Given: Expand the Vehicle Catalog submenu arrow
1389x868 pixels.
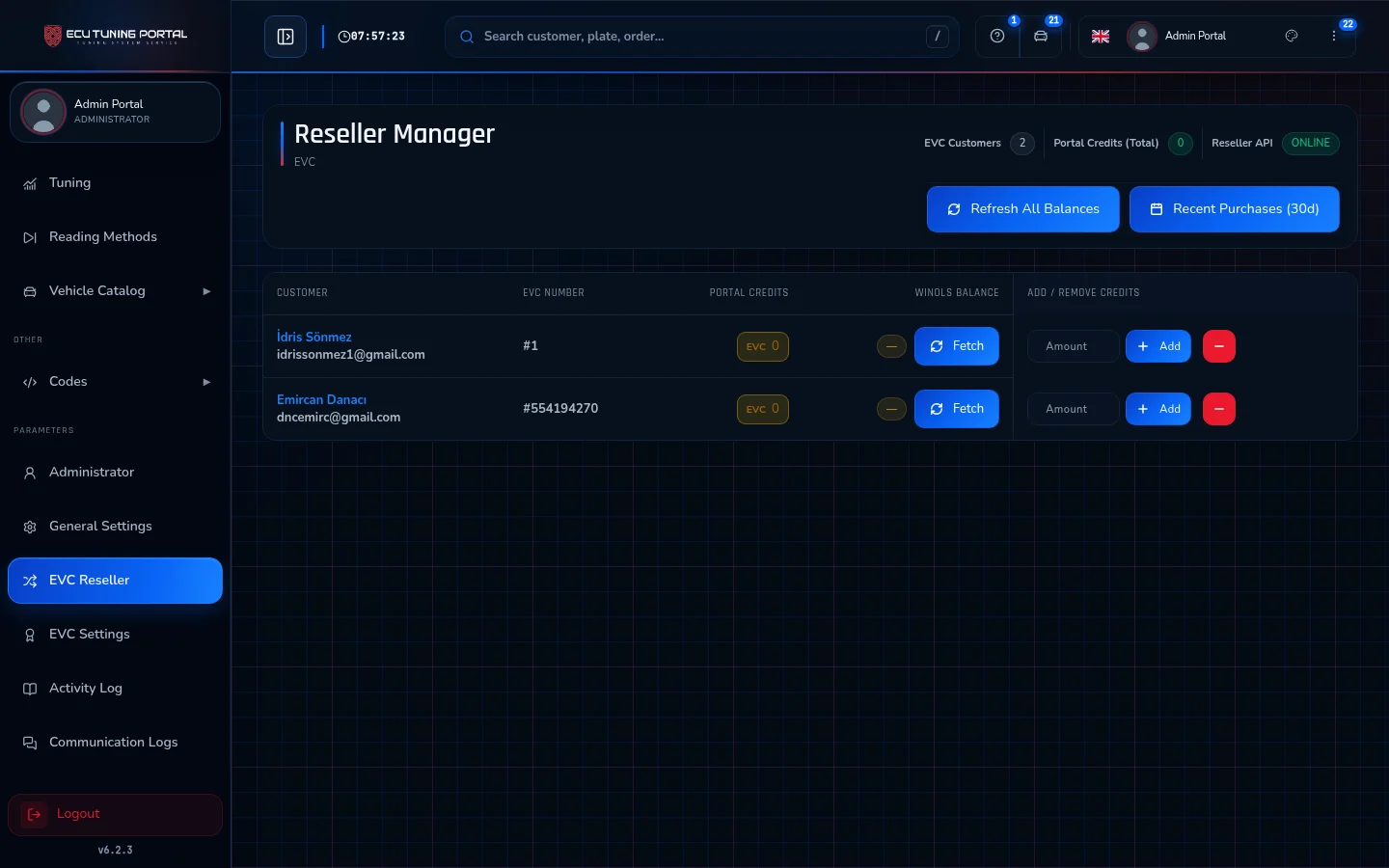Looking at the screenshot, I should click(206, 291).
